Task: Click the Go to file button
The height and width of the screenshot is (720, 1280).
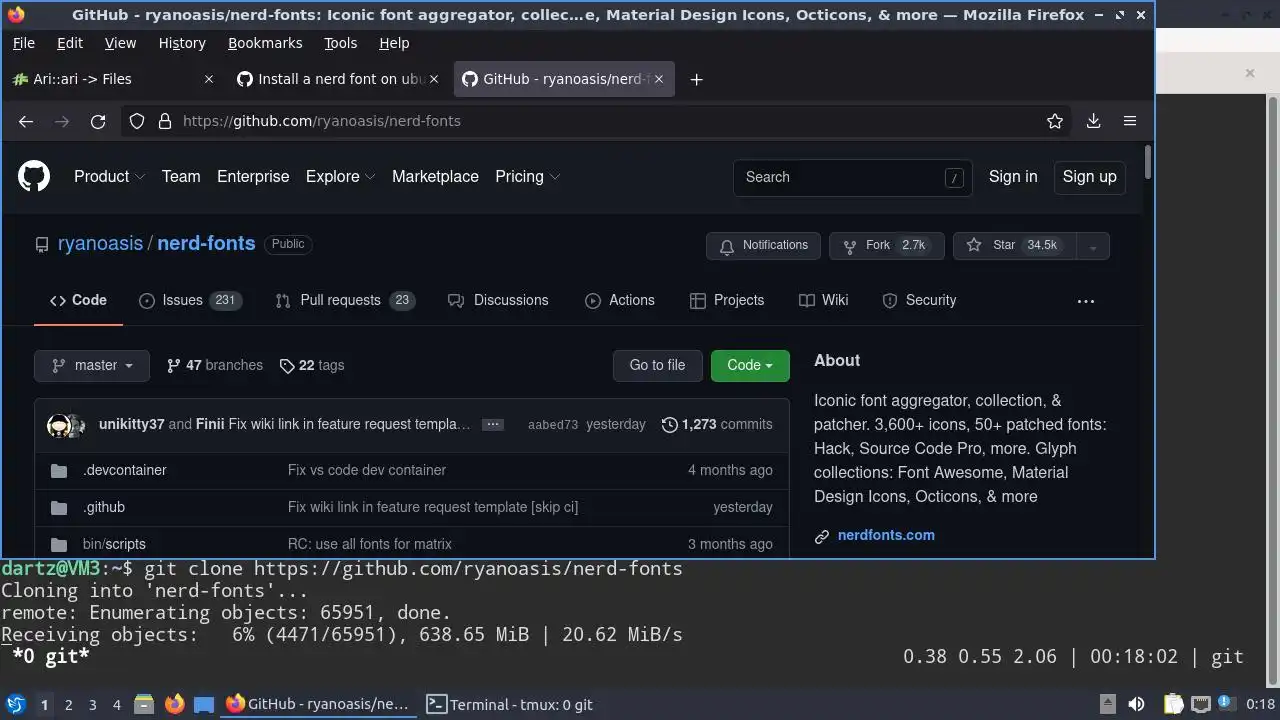Action: (x=658, y=366)
